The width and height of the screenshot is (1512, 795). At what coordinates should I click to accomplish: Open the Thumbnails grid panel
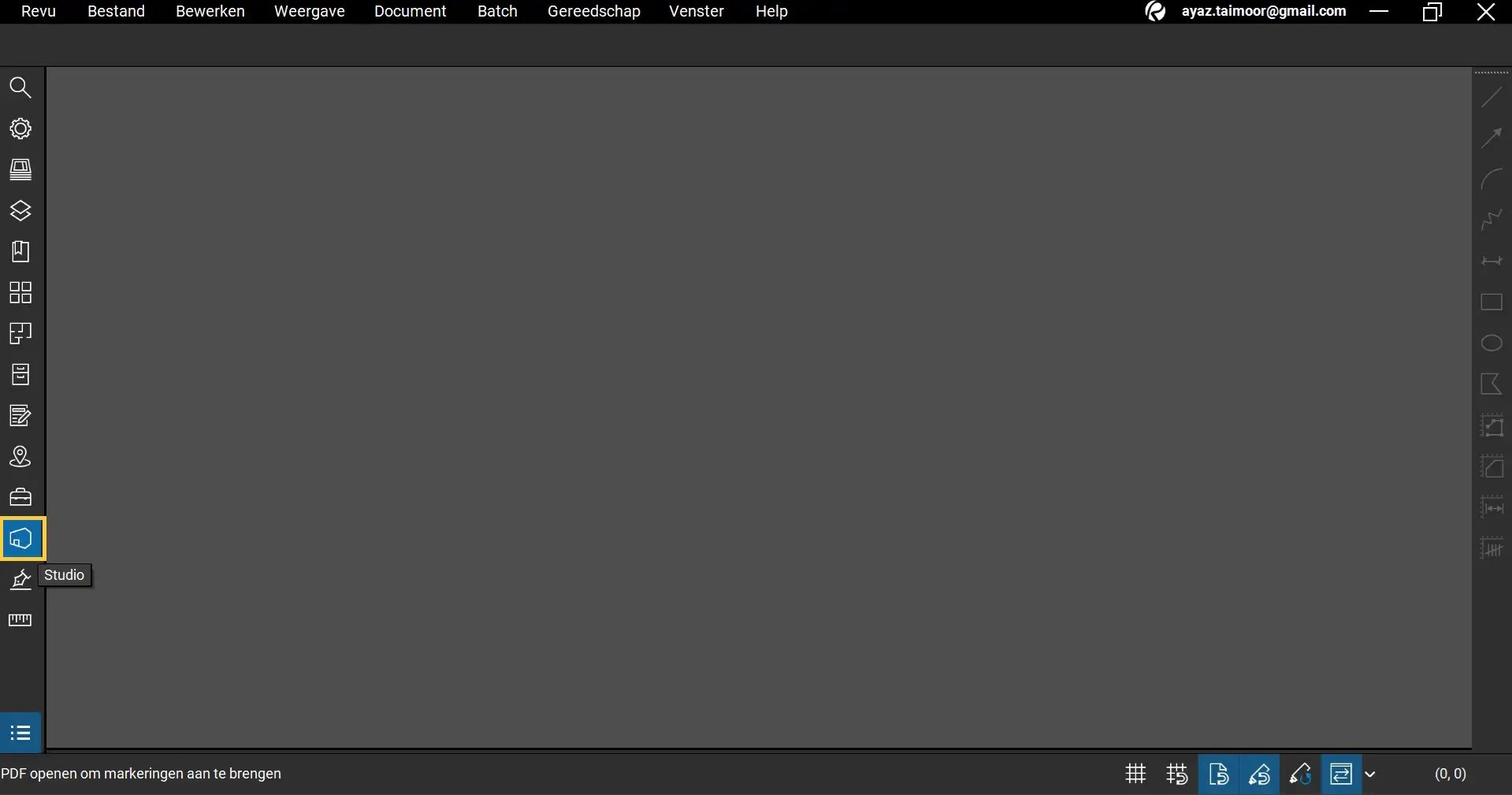pyautogui.click(x=20, y=292)
